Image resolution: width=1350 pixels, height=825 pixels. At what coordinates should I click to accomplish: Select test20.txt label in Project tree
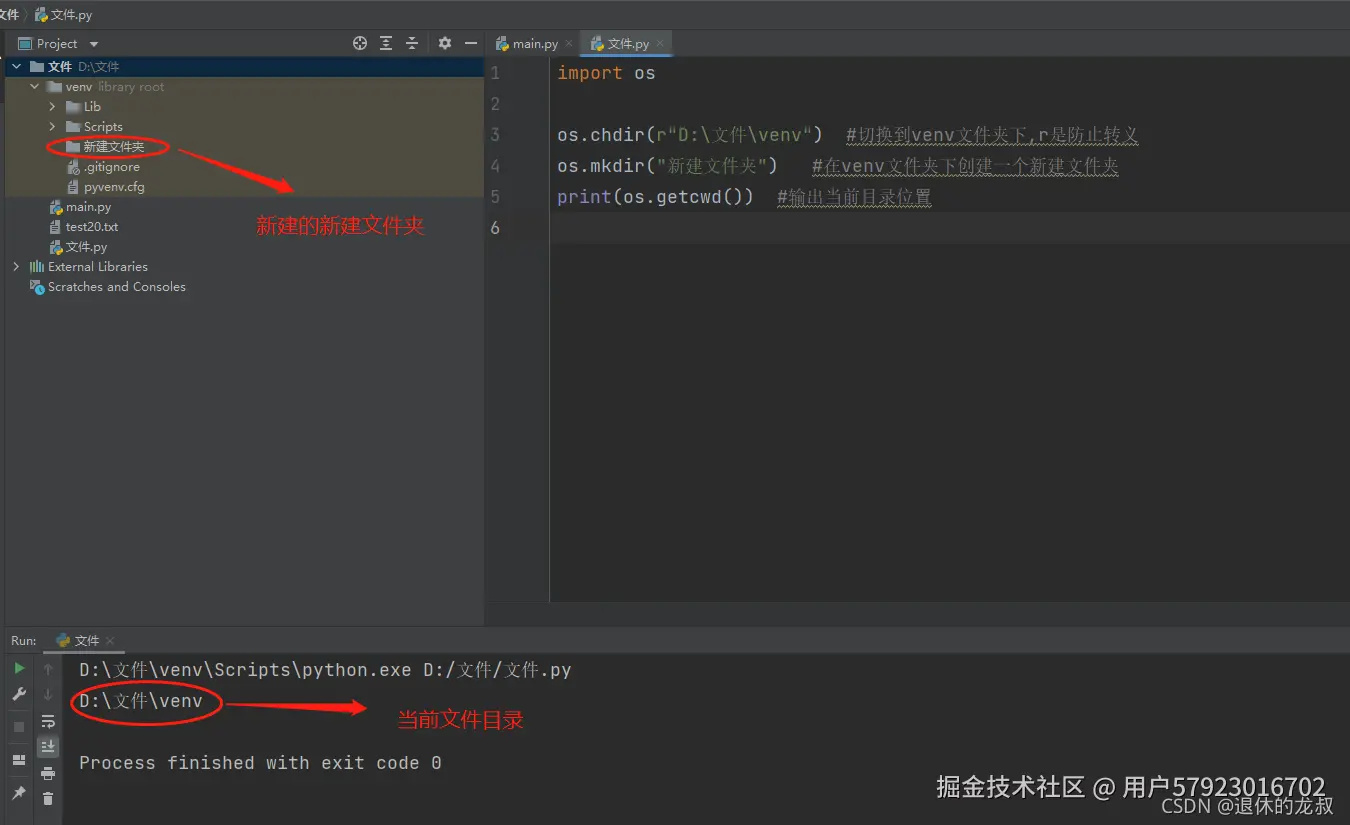pos(92,227)
